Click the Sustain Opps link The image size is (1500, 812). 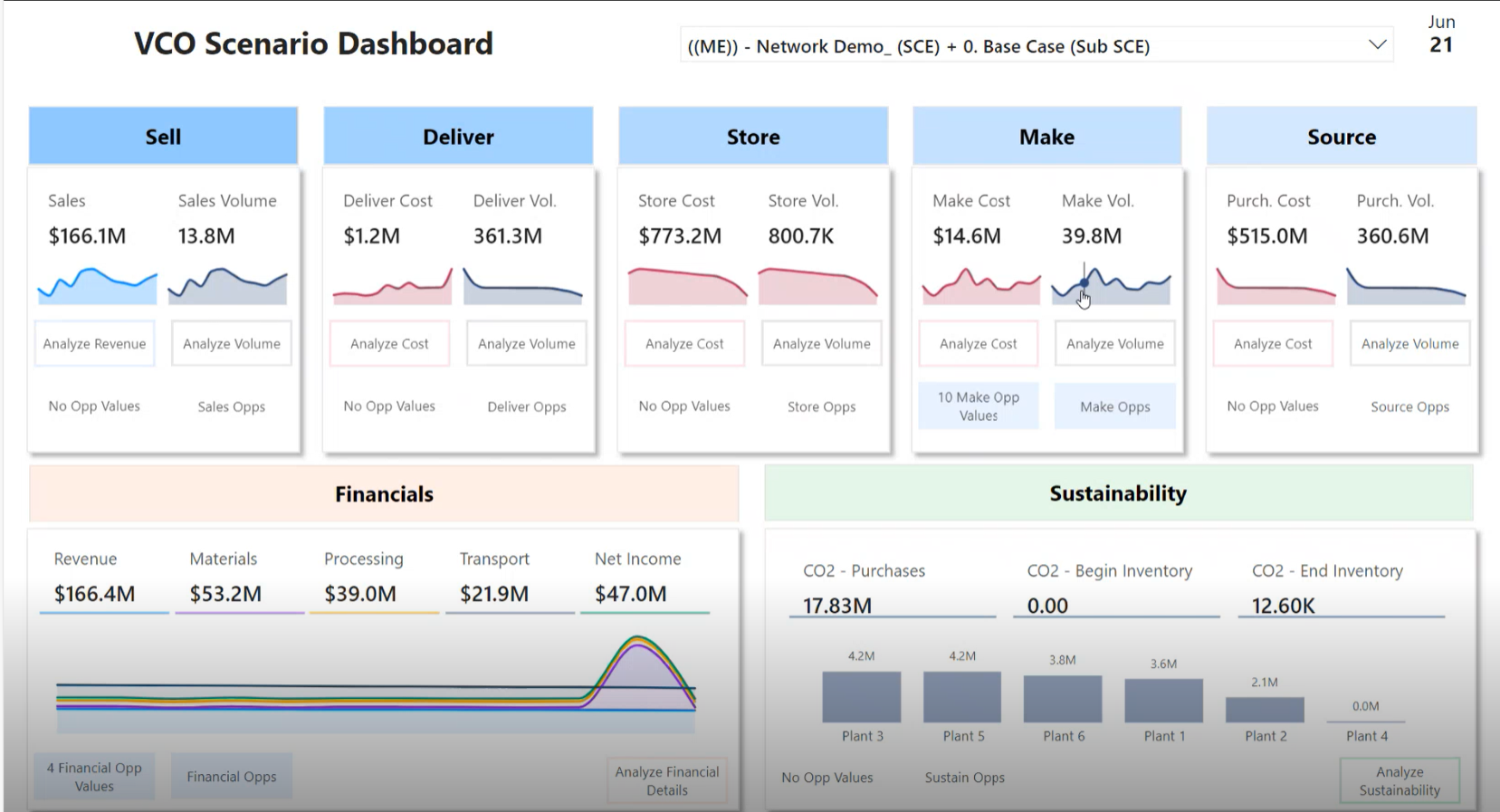[964, 778]
